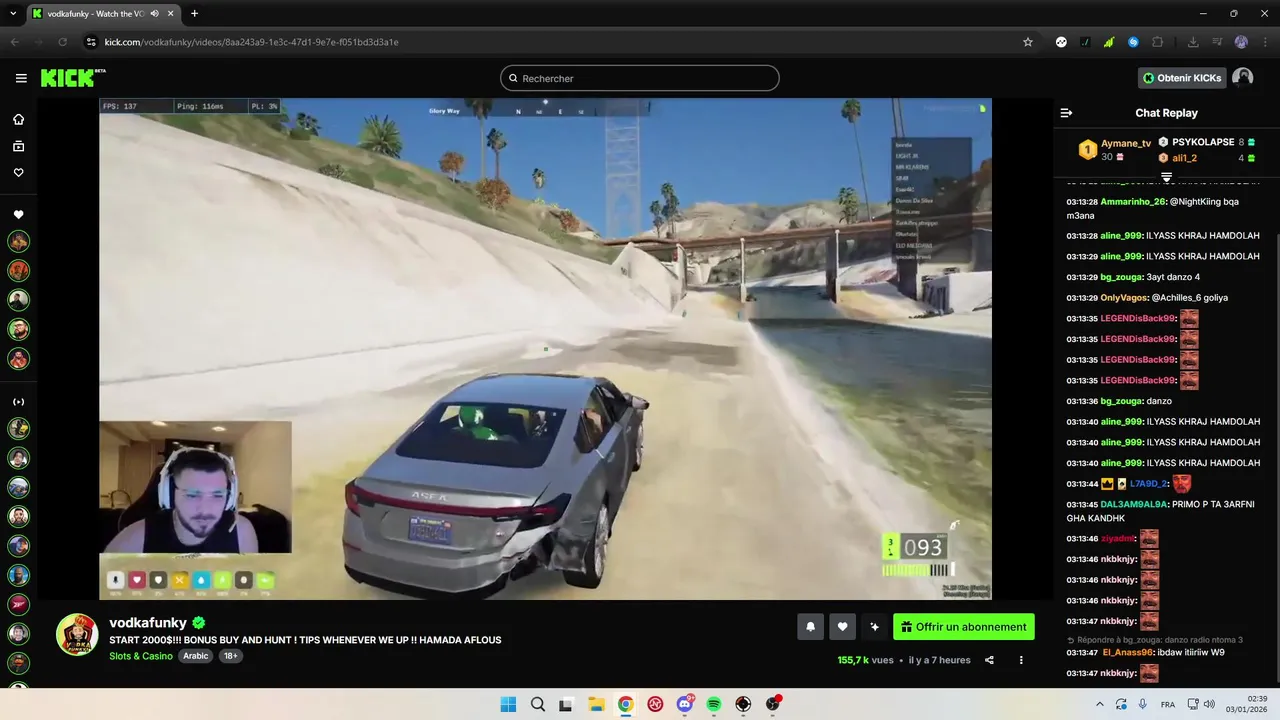
Task: Click the Rechercher search field
Action: click(x=640, y=78)
